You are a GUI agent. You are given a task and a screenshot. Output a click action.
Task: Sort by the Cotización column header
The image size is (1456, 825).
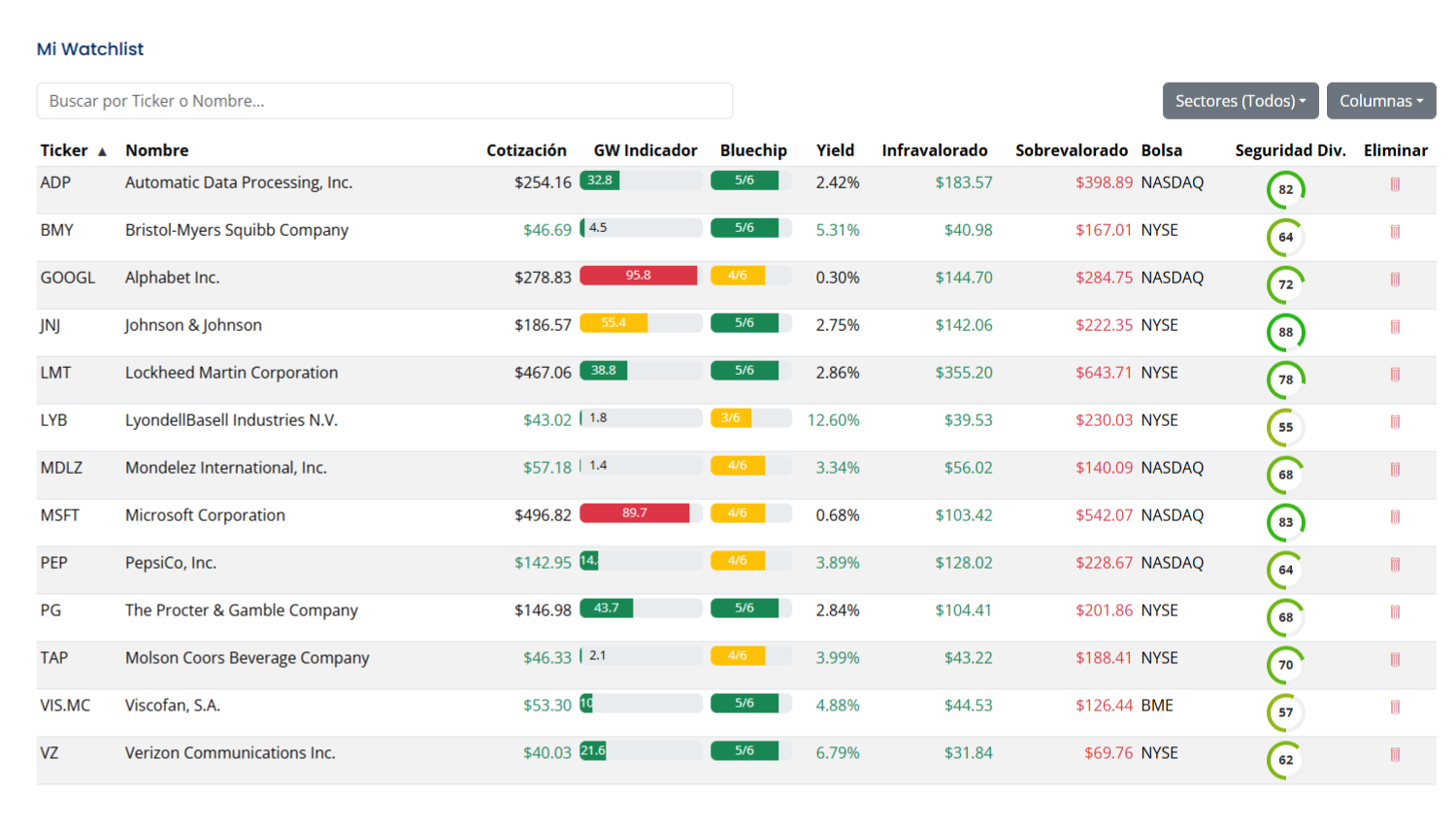(526, 150)
